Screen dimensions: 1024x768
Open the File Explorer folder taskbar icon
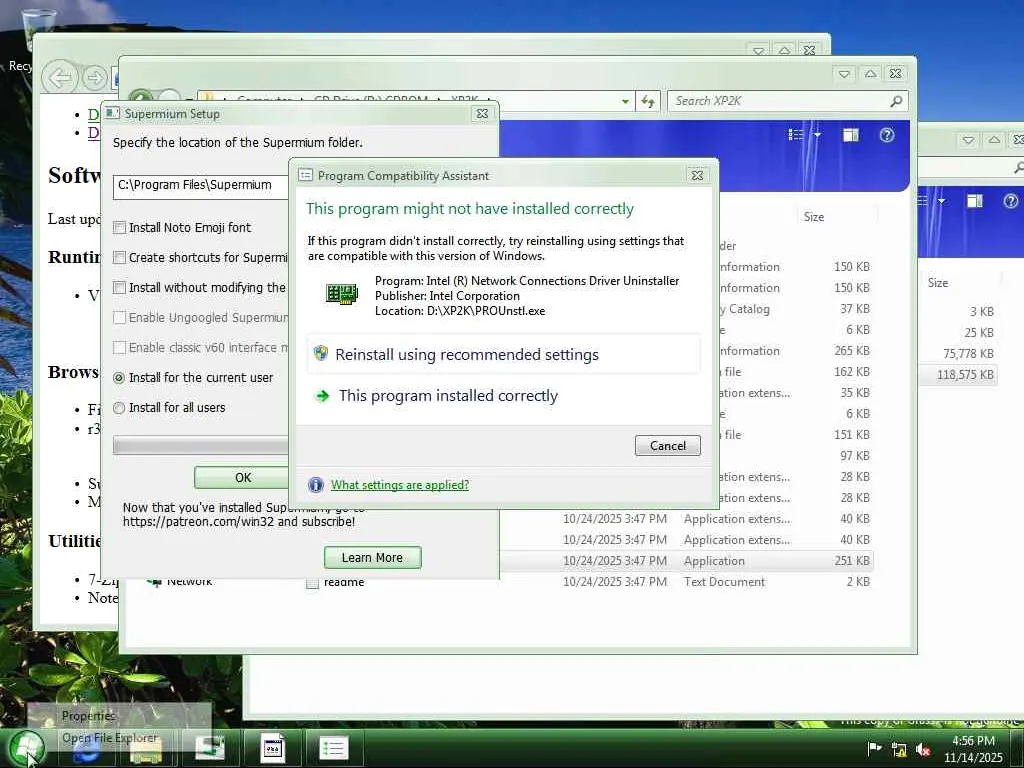(x=146, y=748)
